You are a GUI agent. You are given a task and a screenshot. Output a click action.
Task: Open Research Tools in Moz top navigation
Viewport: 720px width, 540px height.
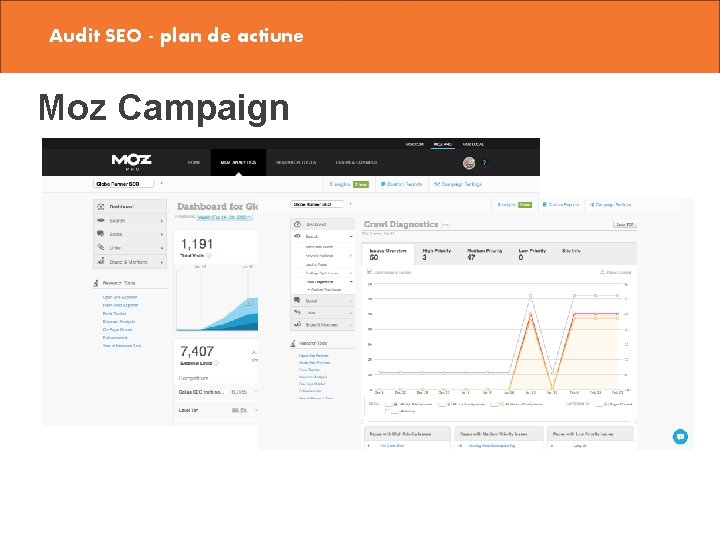(296, 162)
